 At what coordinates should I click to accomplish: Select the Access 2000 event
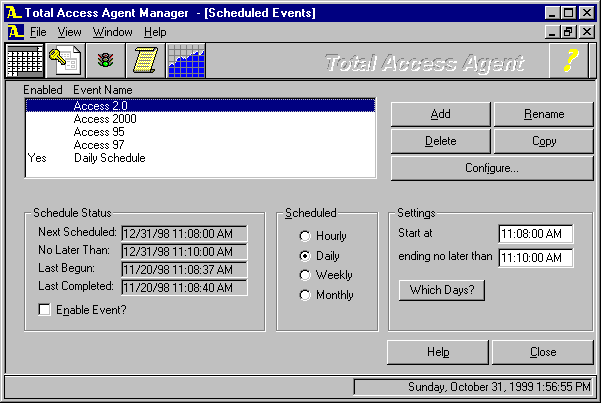[200, 119]
